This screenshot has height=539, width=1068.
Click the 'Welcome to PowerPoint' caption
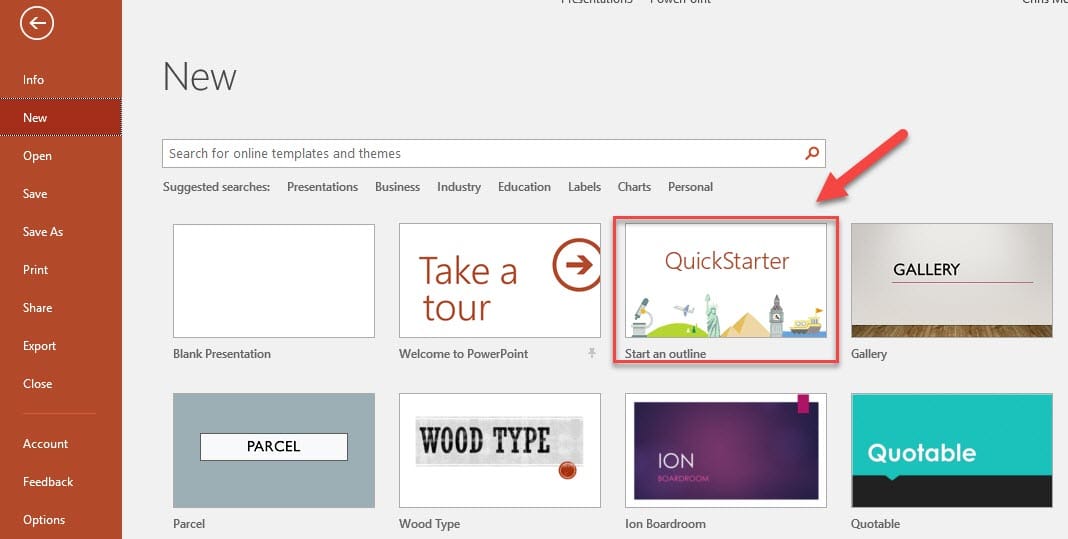pos(463,354)
